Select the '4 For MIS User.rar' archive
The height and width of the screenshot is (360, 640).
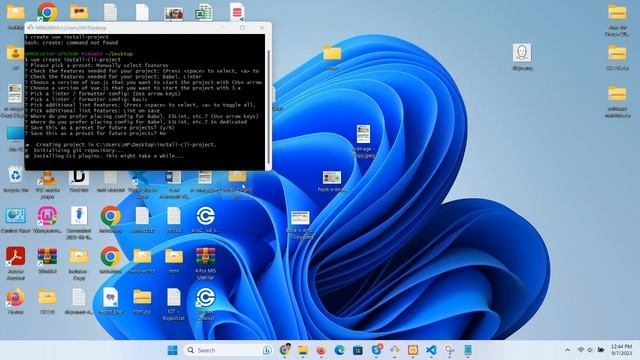point(205,256)
